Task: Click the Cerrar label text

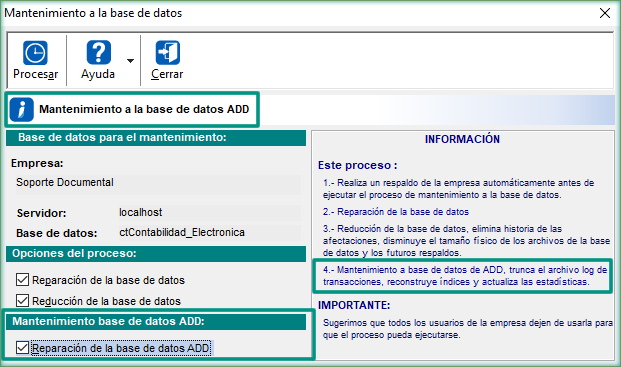Action: (167, 74)
